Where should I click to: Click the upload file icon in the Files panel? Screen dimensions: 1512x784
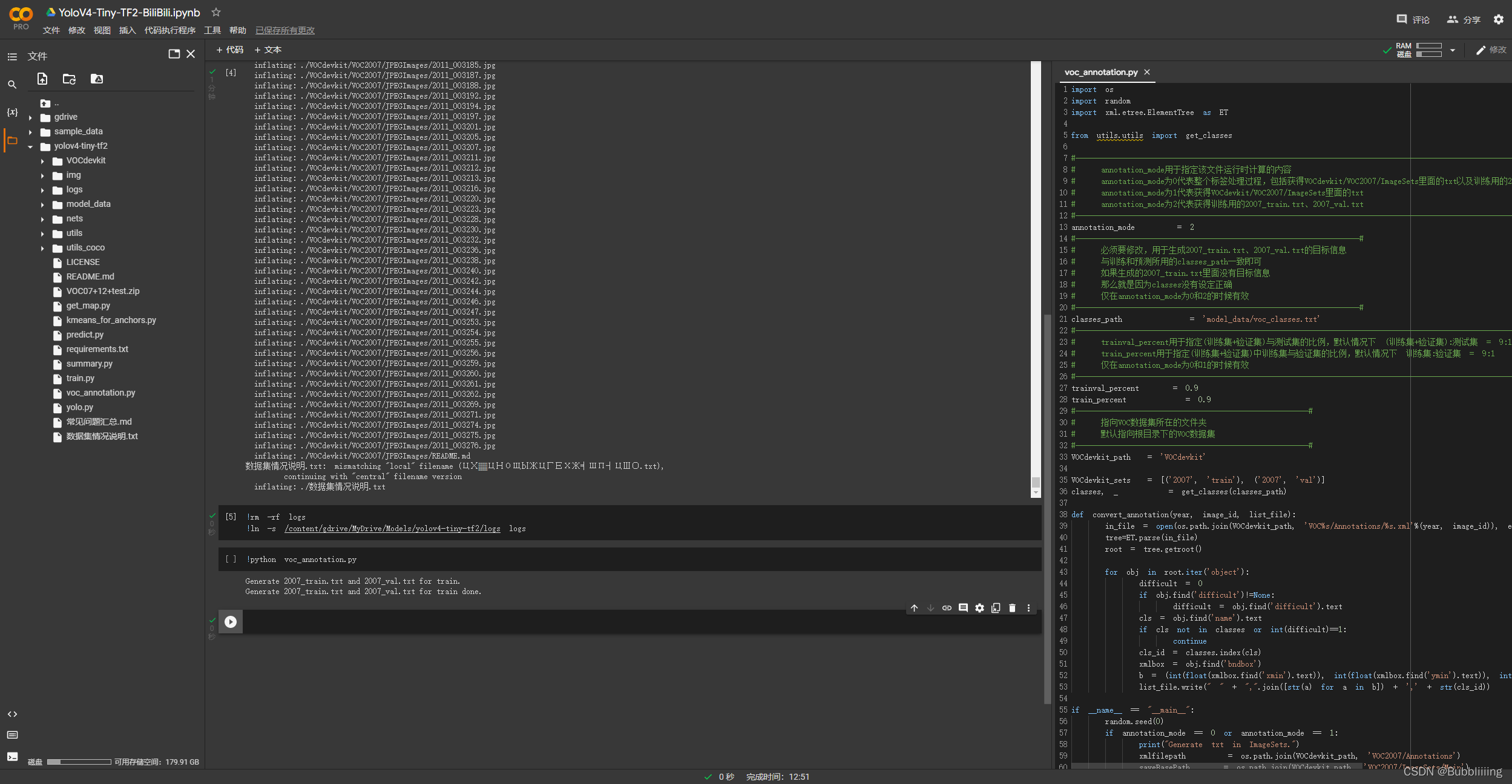[42, 79]
